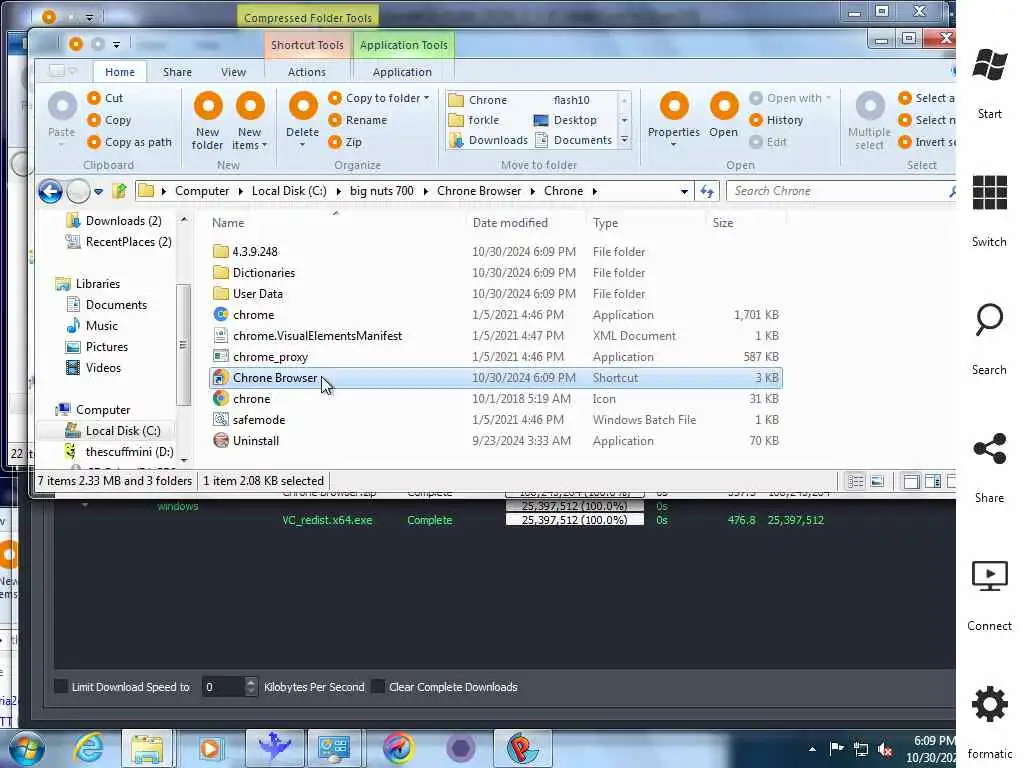Select the chrome_proxy application
Screen dimensions: 1024x768
click(495, 357)
